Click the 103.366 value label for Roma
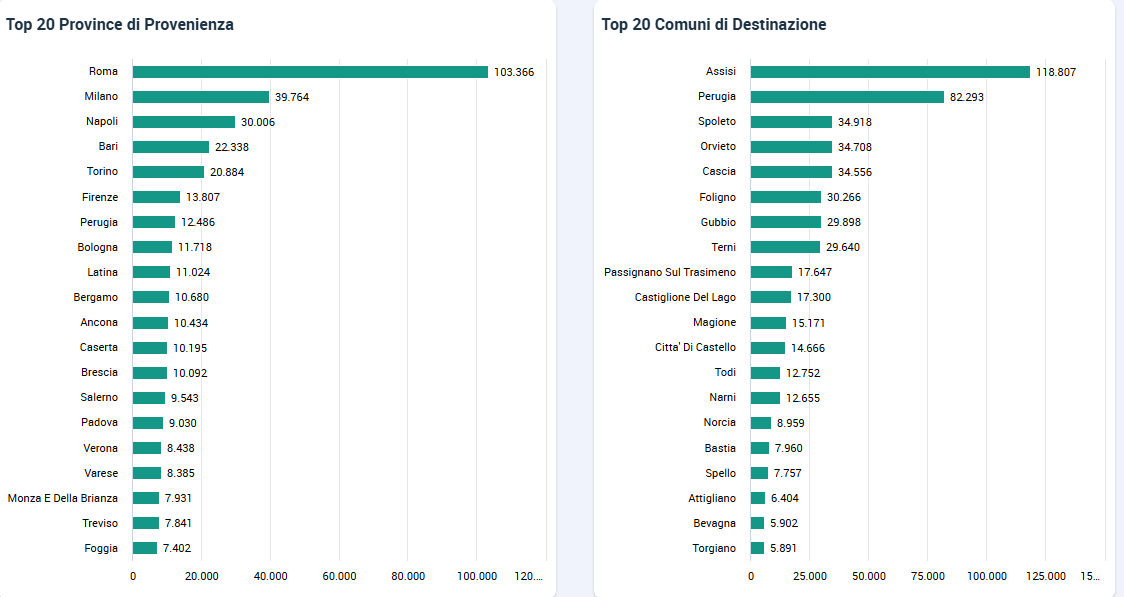The height and width of the screenshot is (597, 1124). pos(514,72)
